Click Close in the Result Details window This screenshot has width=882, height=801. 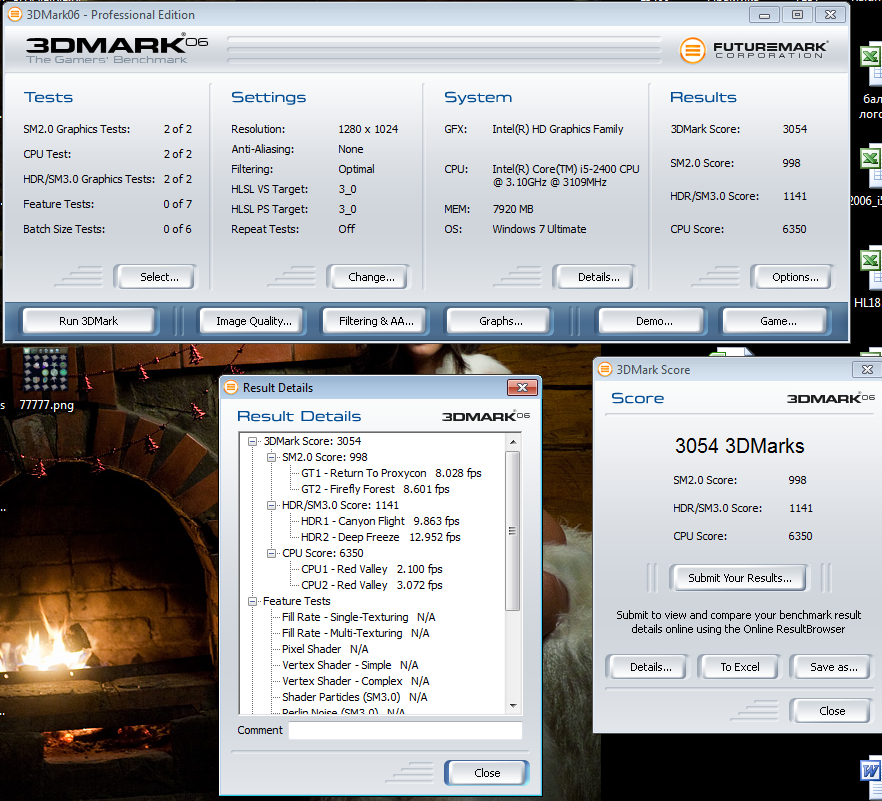point(487,773)
